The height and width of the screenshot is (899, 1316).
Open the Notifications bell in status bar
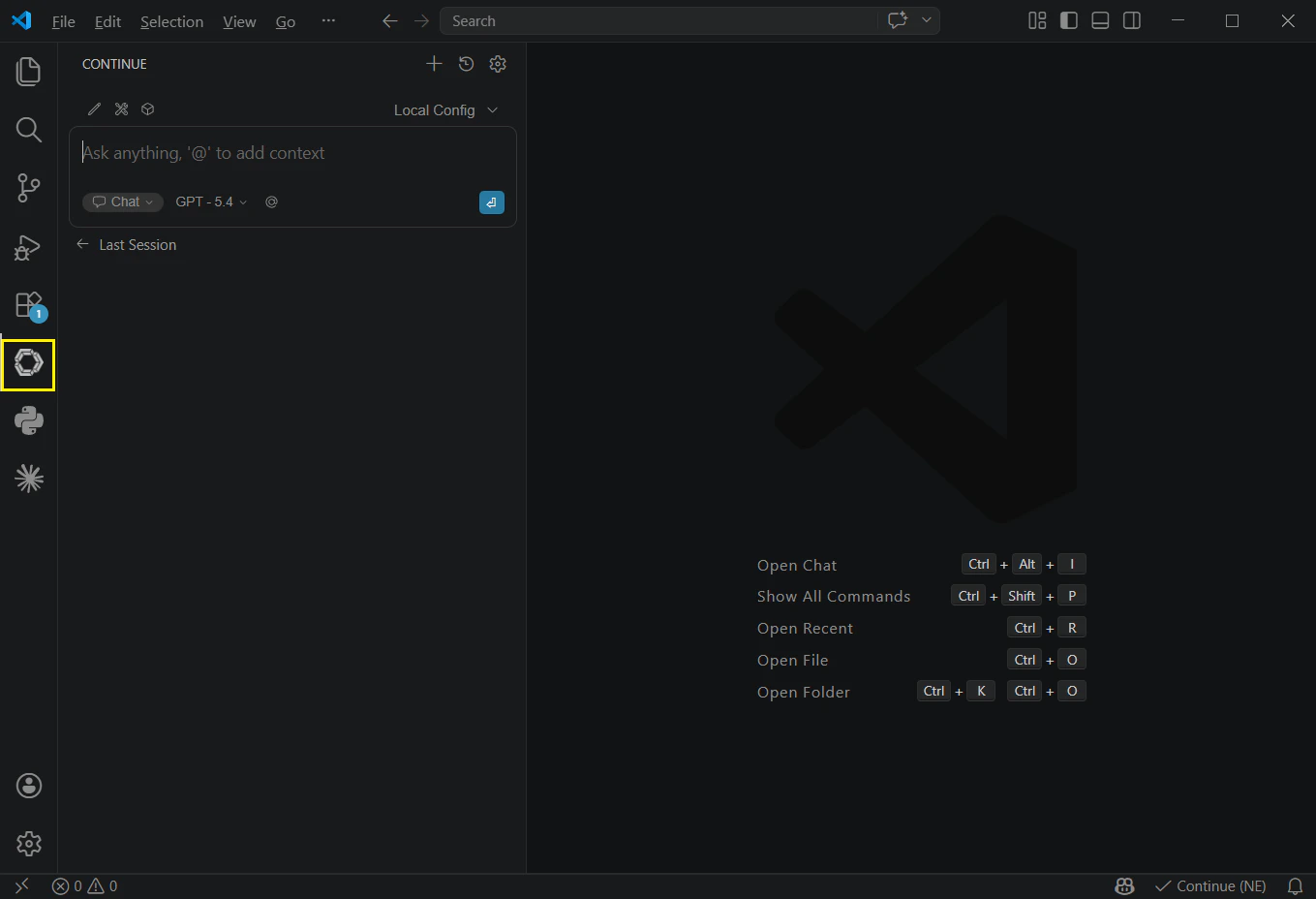point(1295,885)
